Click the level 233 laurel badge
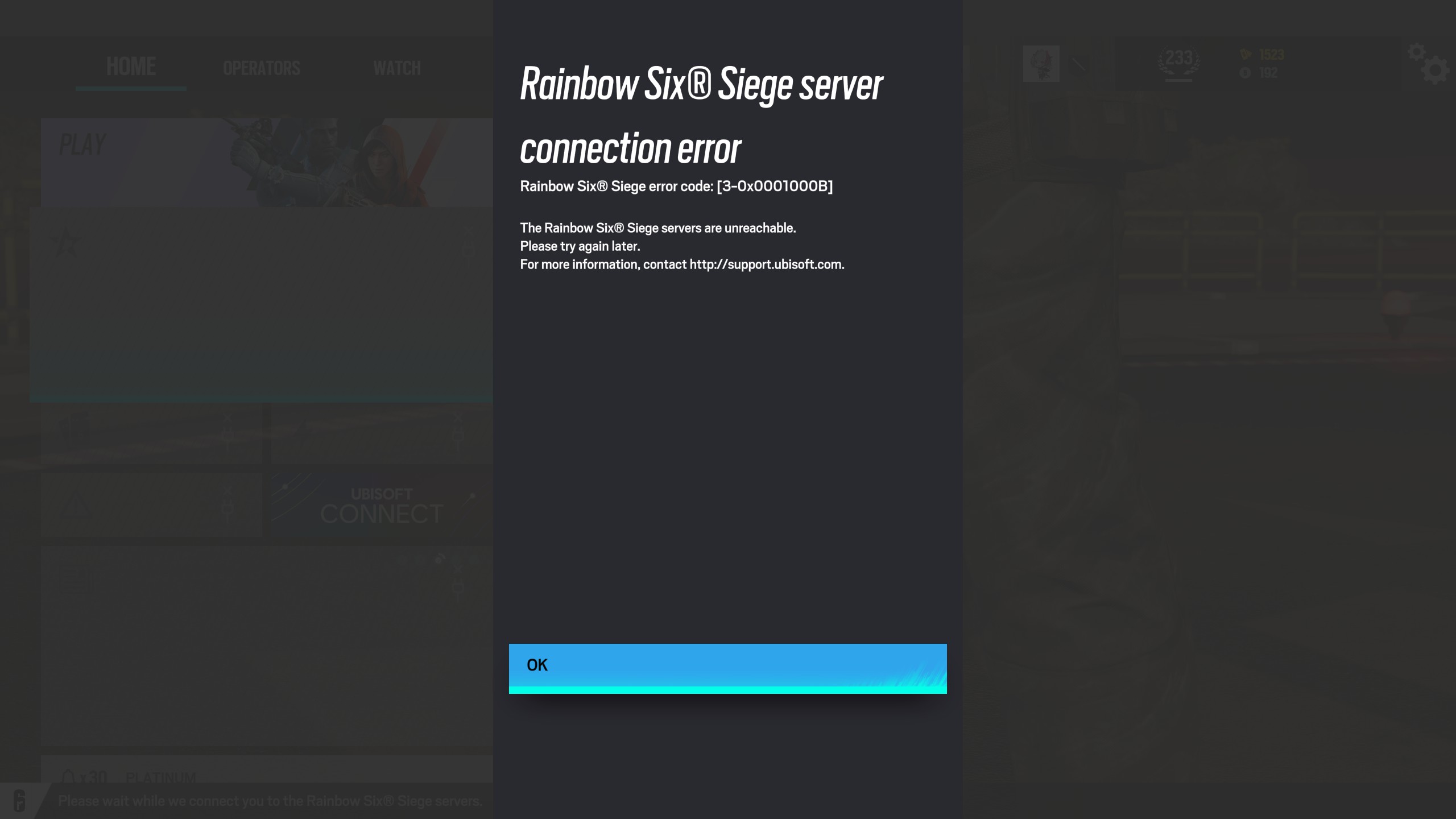Viewport: 1456px width, 819px height. click(1178, 63)
